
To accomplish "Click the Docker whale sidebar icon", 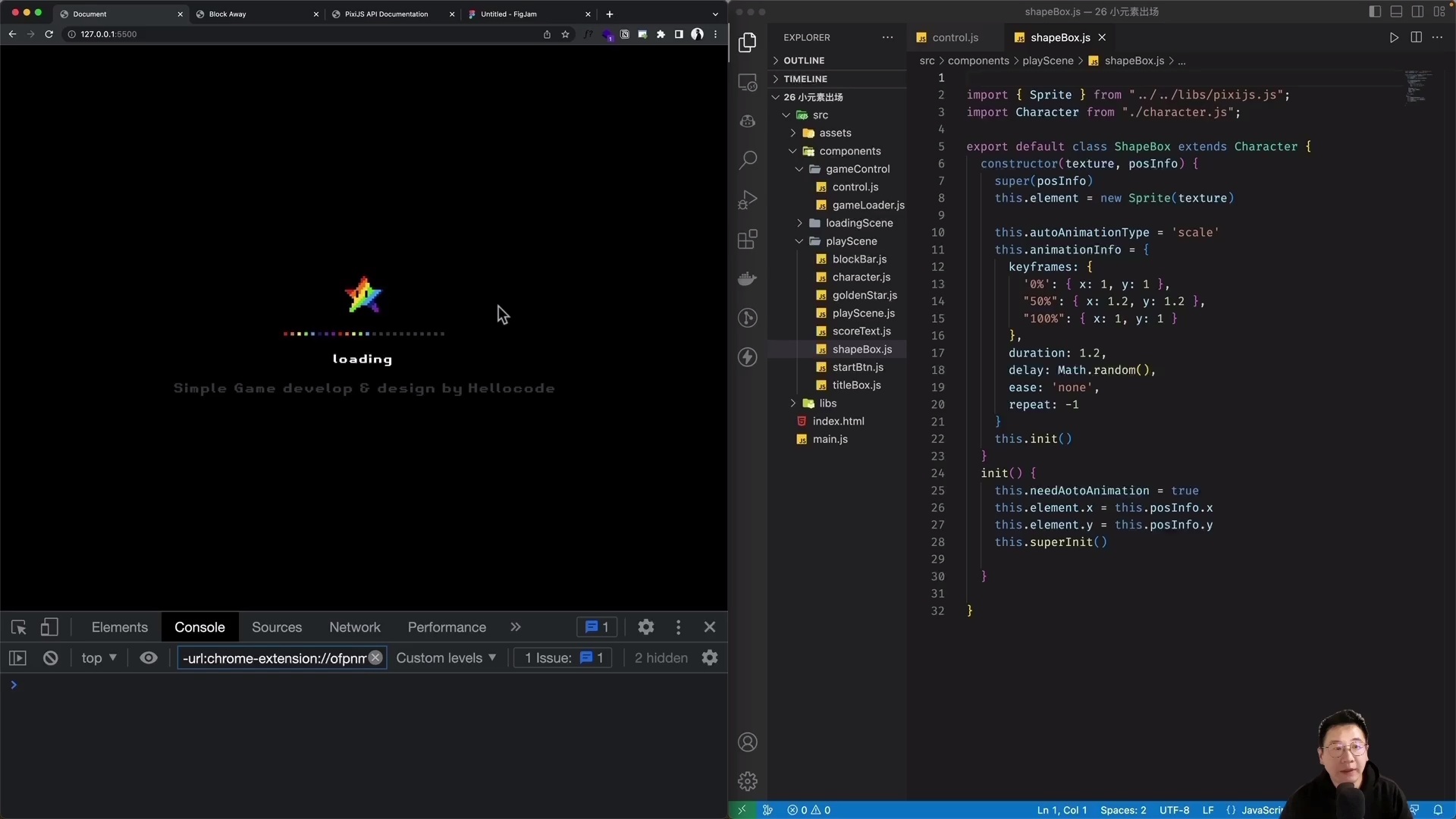I will click(x=748, y=278).
